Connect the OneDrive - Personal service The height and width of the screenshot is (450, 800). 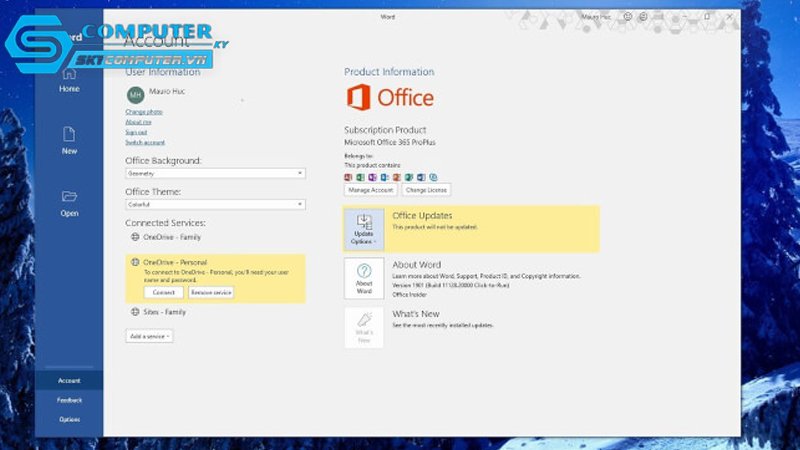click(x=164, y=292)
